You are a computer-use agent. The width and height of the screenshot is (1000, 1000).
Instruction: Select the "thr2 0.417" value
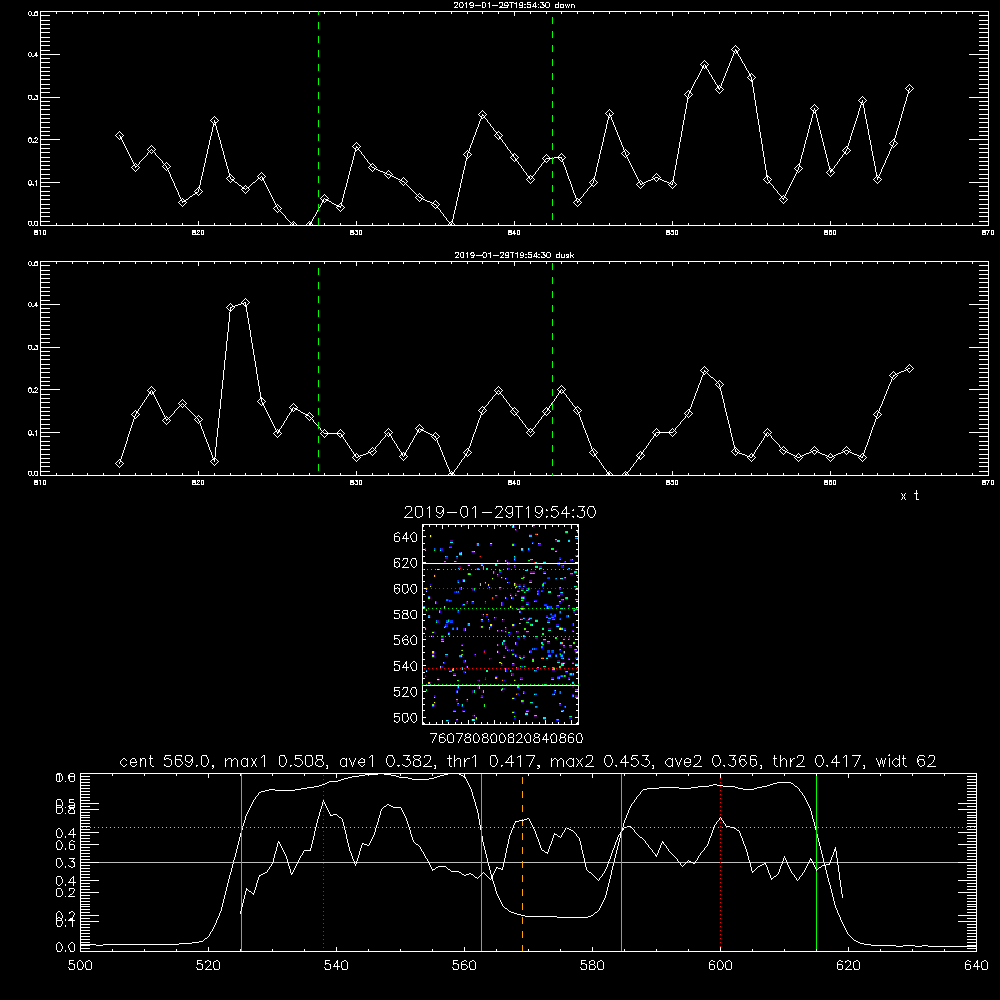[x=817, y=761]
